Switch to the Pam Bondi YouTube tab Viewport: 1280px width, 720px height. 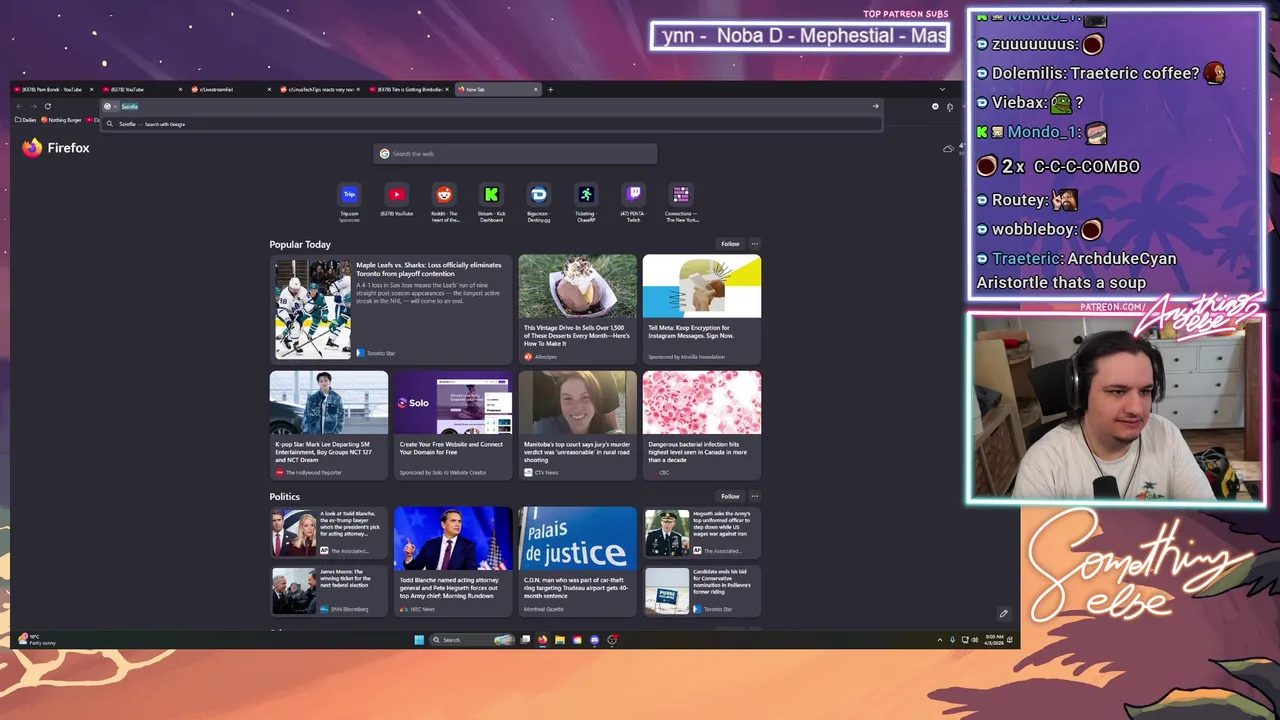[52, 89]
